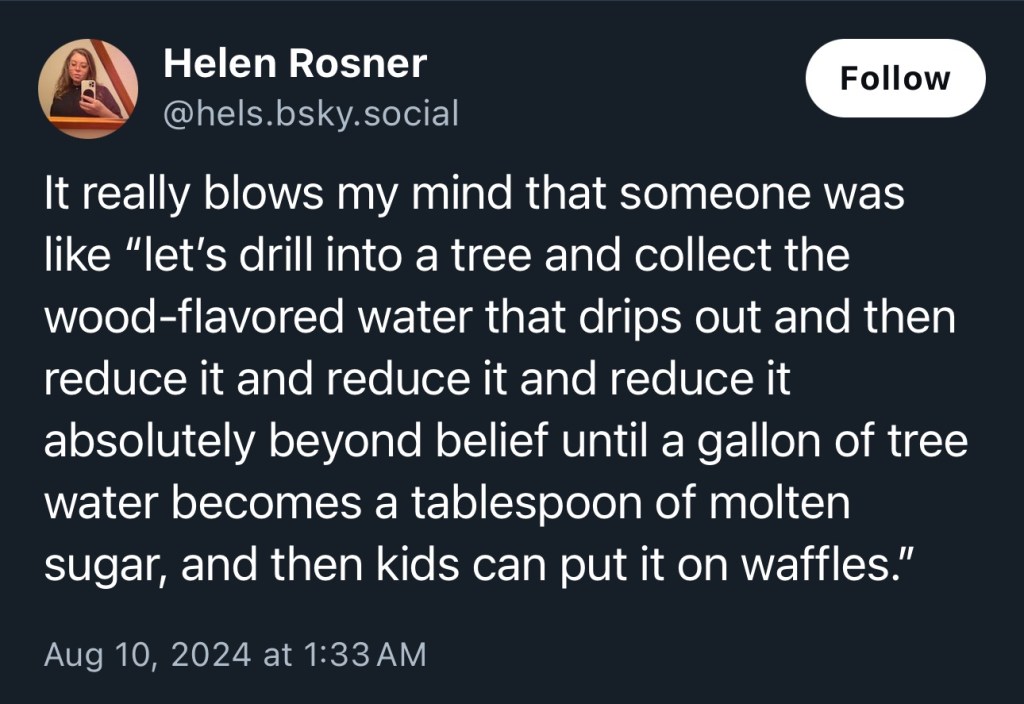The height and width of the screenshot is (704, 1024).
Task: Click the @hels.bsky.social handle
Action: [310, 114]
